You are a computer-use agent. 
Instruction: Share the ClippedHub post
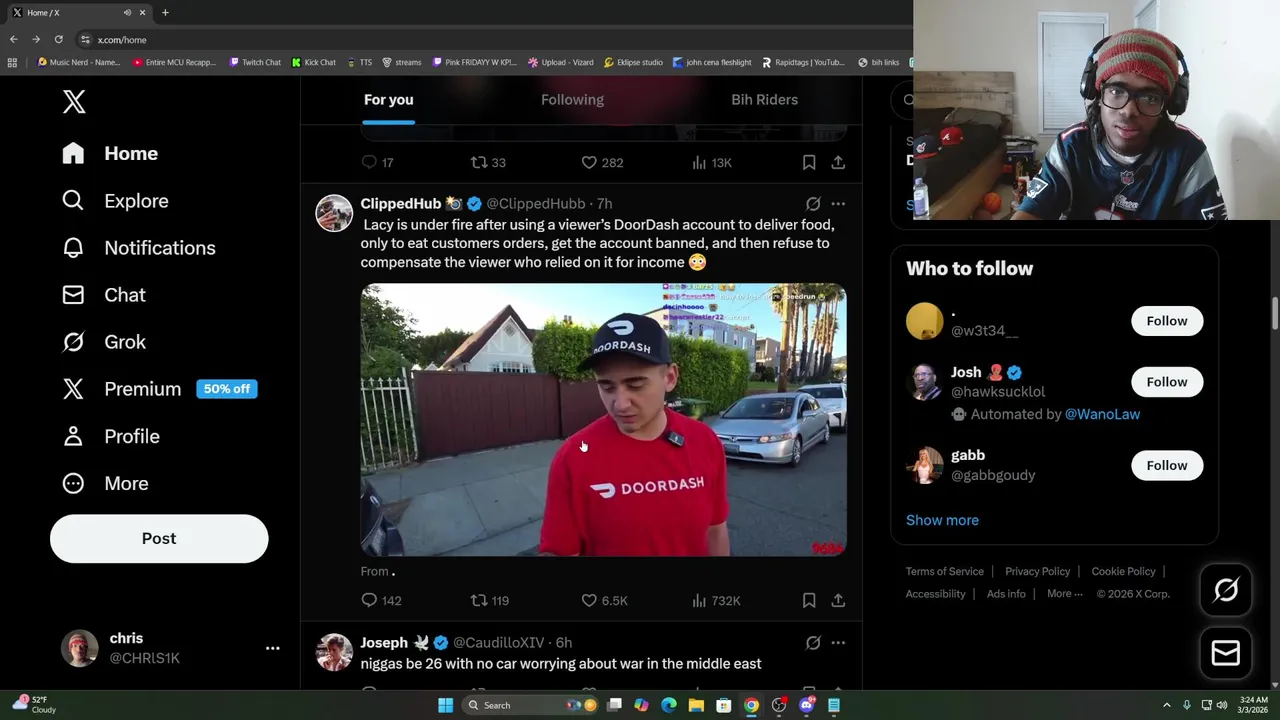(x=838, y=600)
